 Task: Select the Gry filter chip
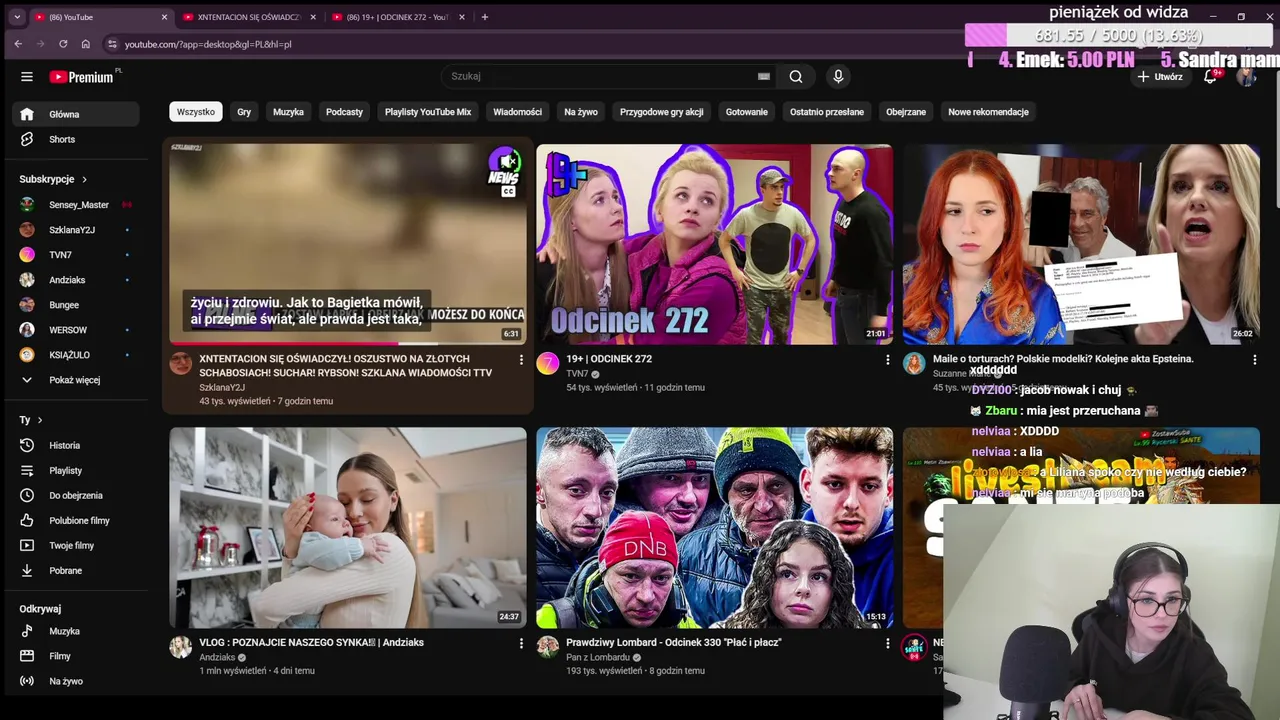(x=244, y=112)
